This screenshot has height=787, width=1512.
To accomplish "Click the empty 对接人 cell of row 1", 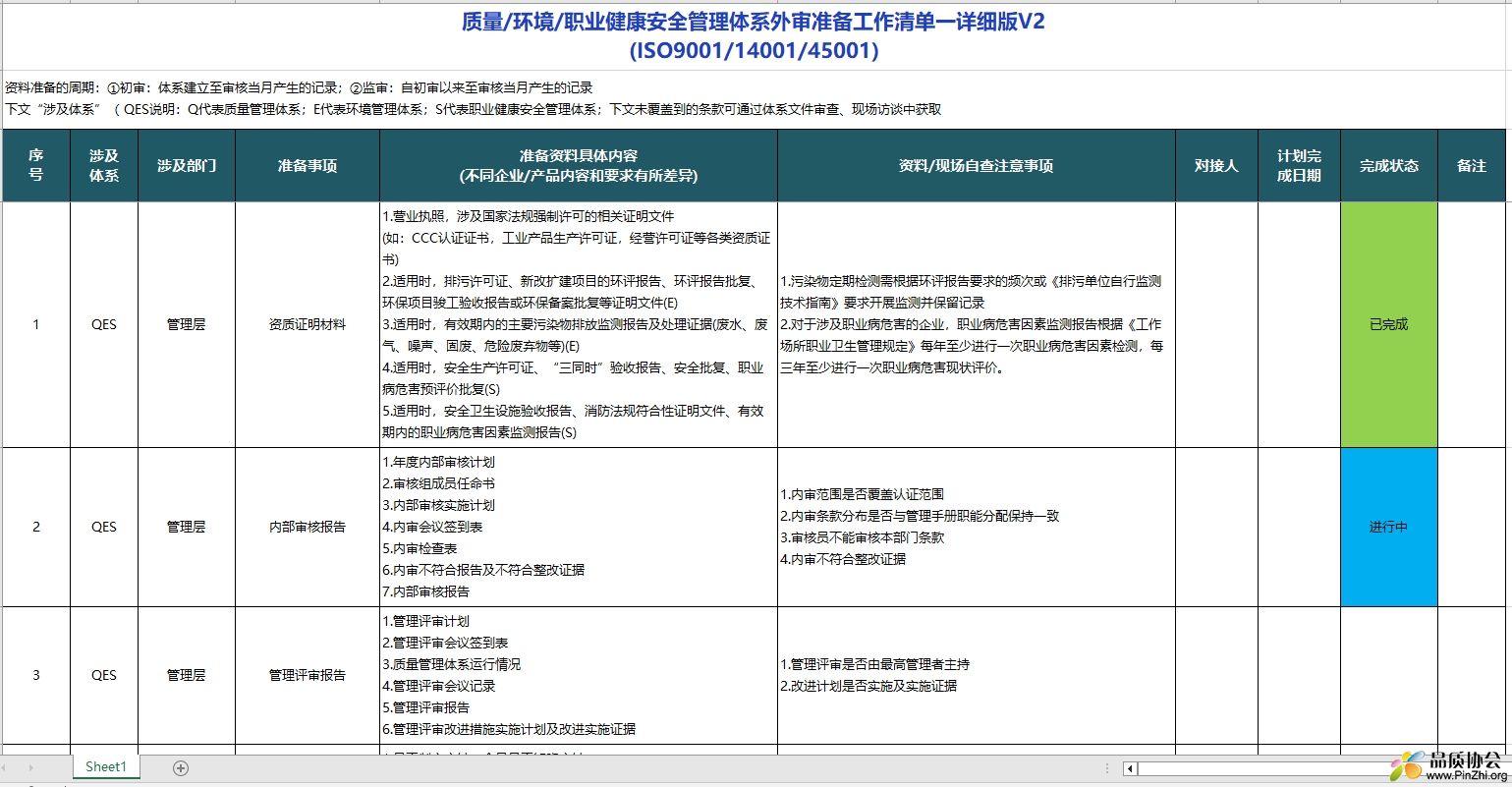I will (1216, 325).
